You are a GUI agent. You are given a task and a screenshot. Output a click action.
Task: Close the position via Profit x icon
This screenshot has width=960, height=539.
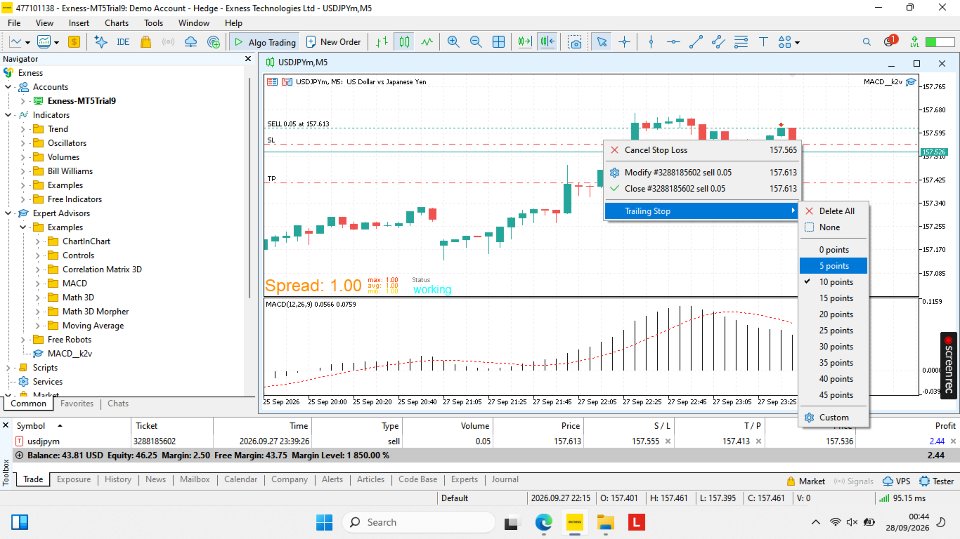pyautogui.click(x=953, y=441)
